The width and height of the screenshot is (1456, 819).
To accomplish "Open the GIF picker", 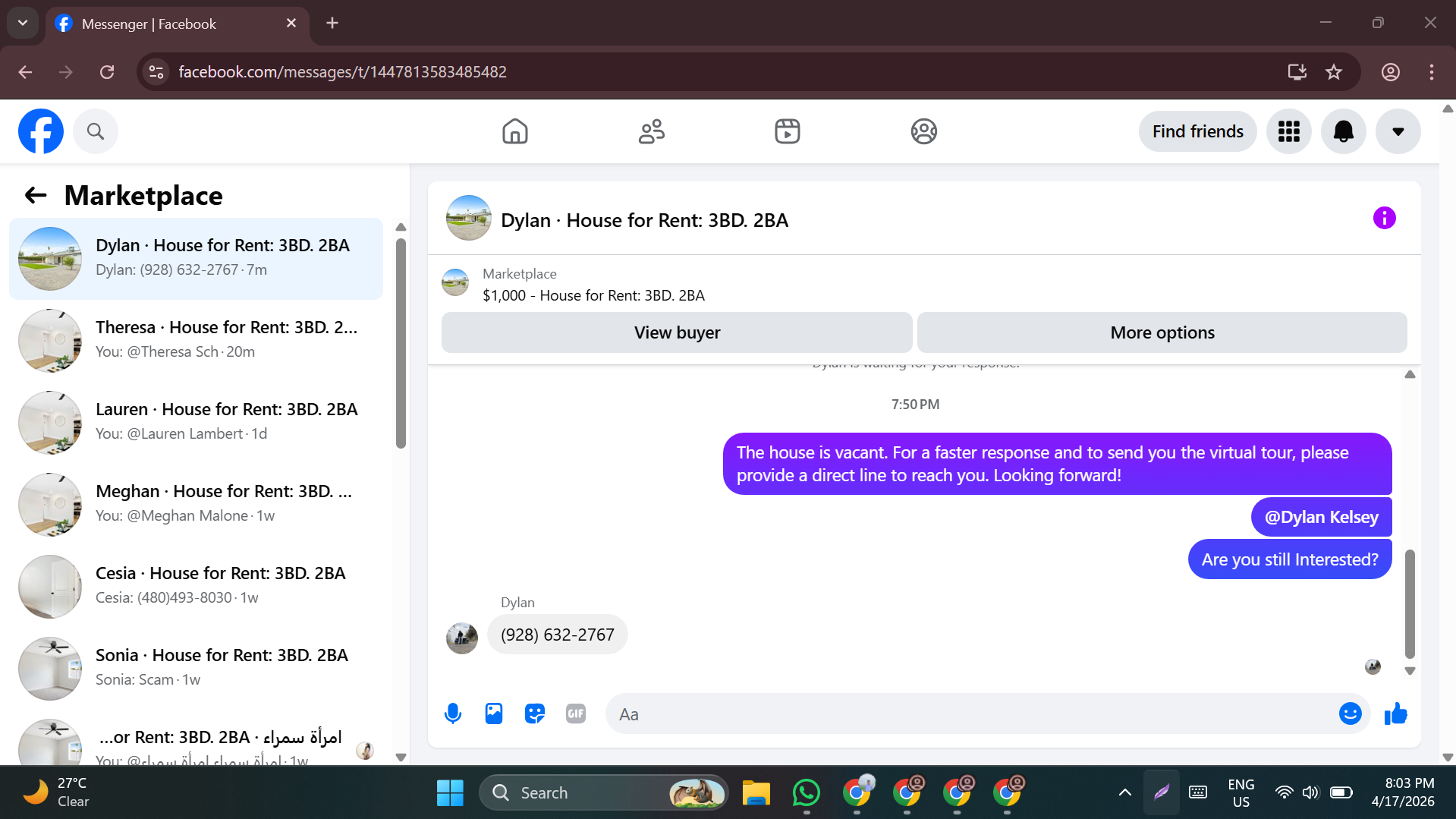I will click(x=576, y=713).
